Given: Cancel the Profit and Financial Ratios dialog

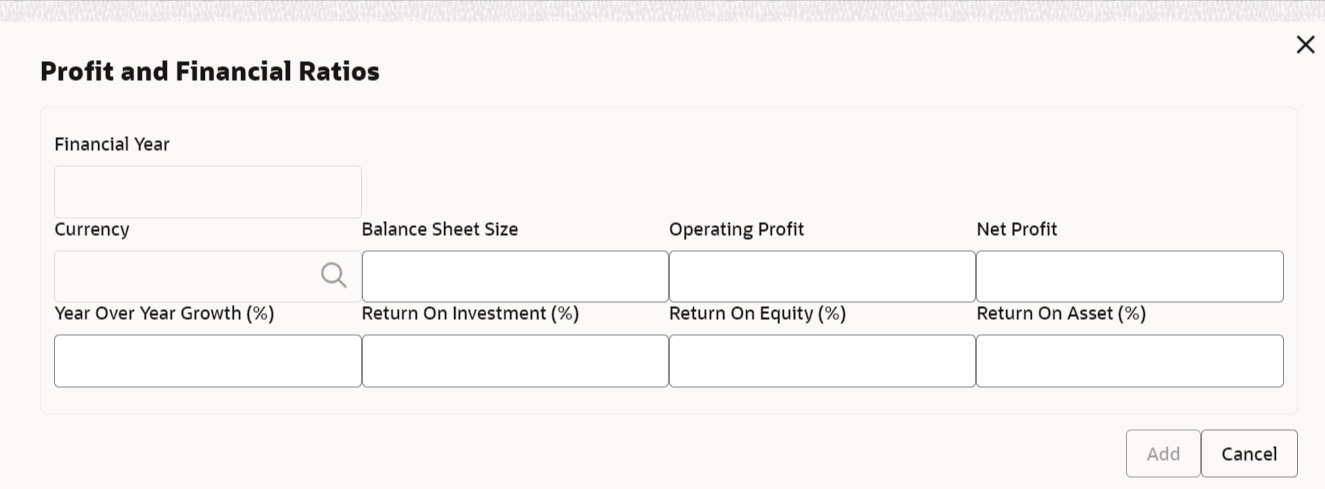Looking at the screenshot, I should (x=1249, y=454).
